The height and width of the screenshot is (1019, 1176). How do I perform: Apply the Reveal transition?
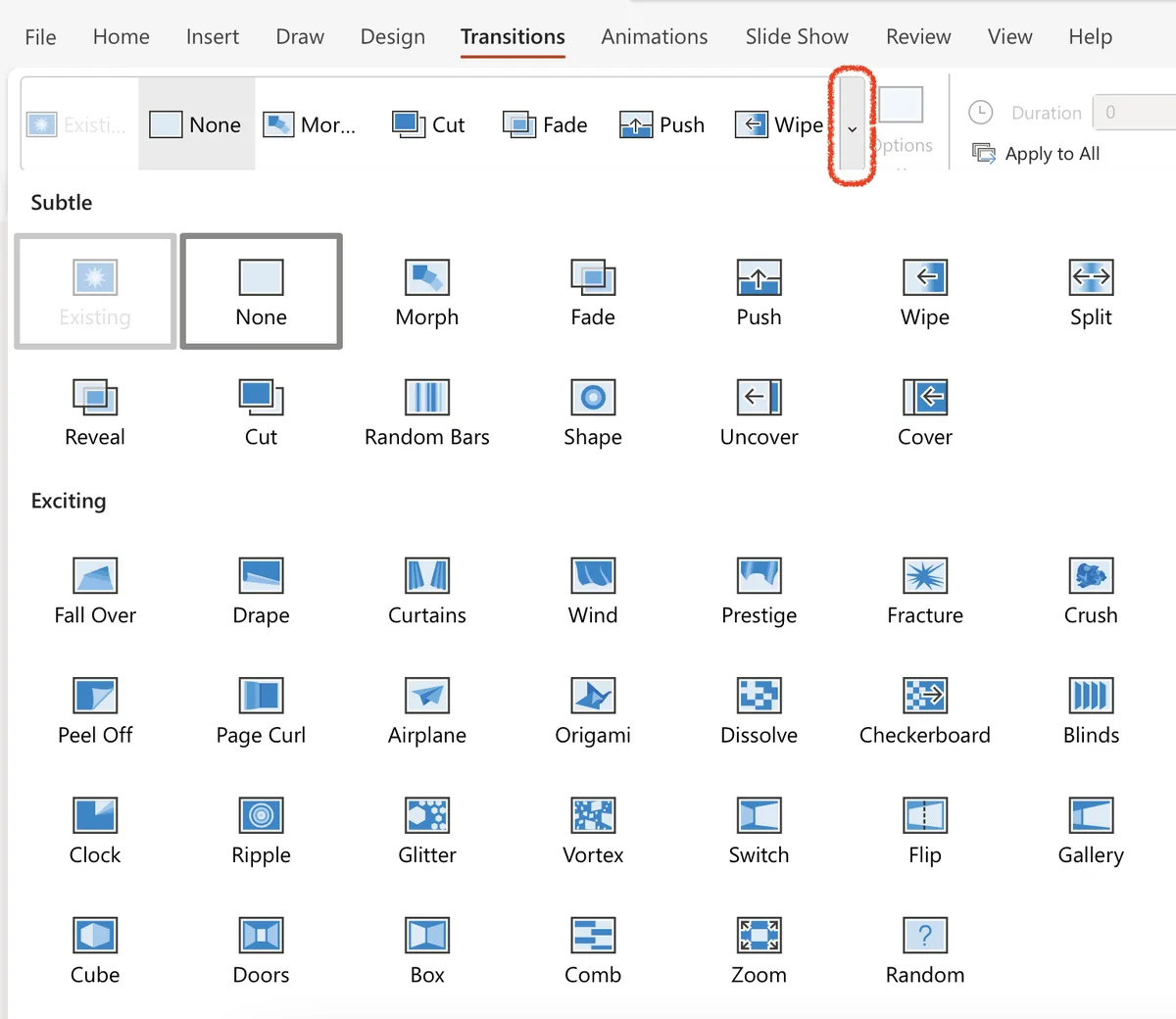(95, 412)
